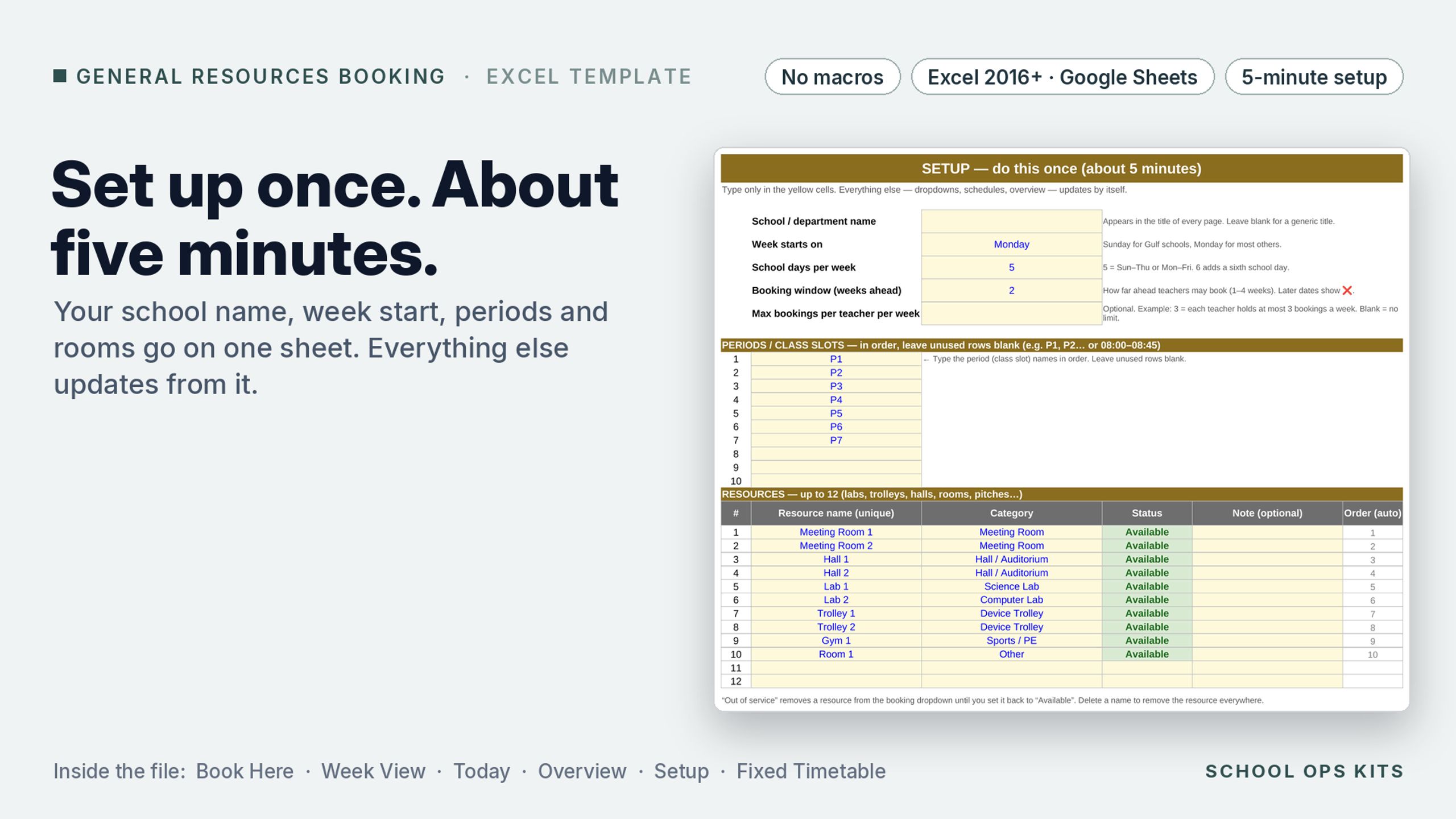The image size is (1456, 819).
Task: Click 'Book Here' in the file sheet list
Action: click(245, 771)
